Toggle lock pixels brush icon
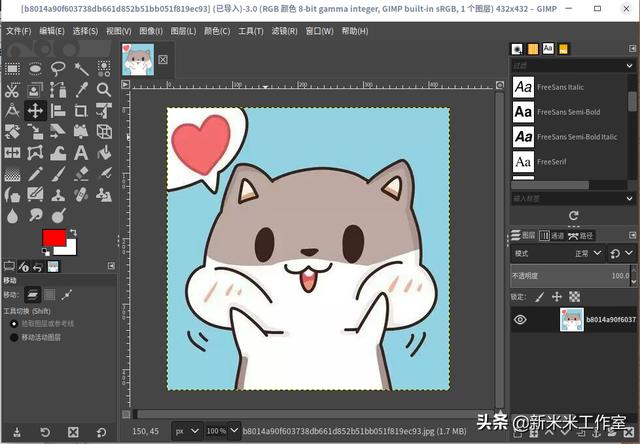The image size is (640, 444). [540, 297]
